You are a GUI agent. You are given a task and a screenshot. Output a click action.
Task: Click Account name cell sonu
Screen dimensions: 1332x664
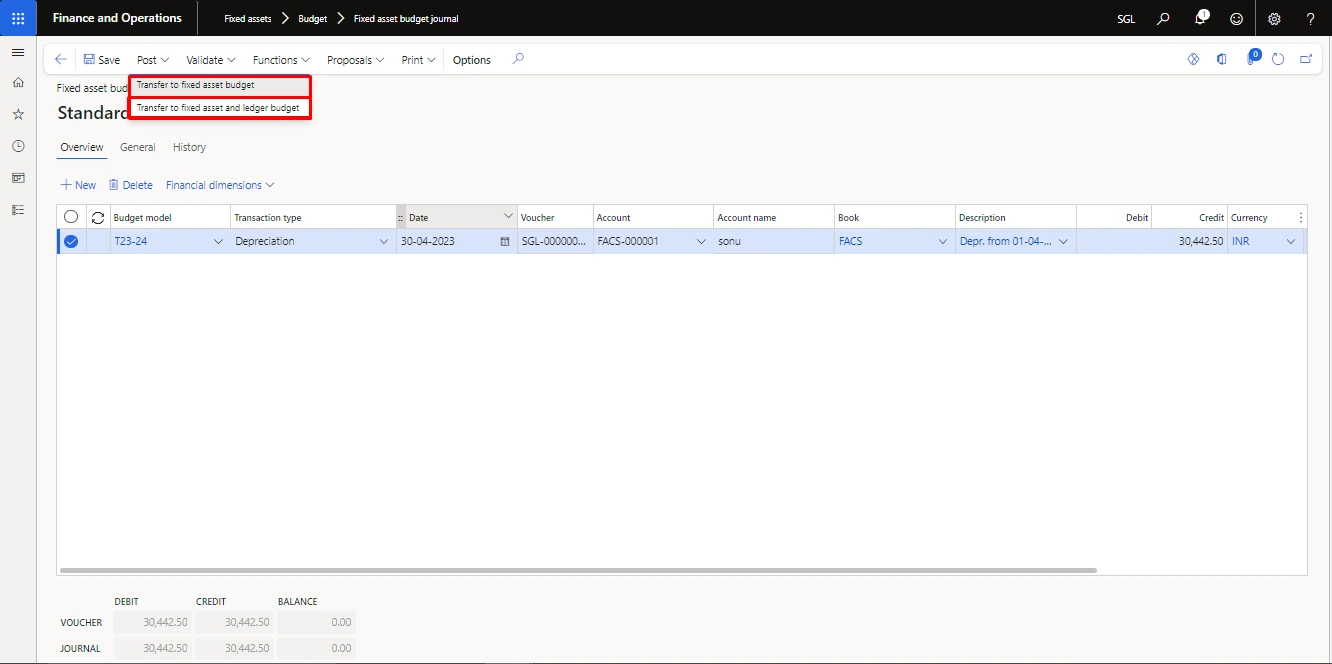774,241
